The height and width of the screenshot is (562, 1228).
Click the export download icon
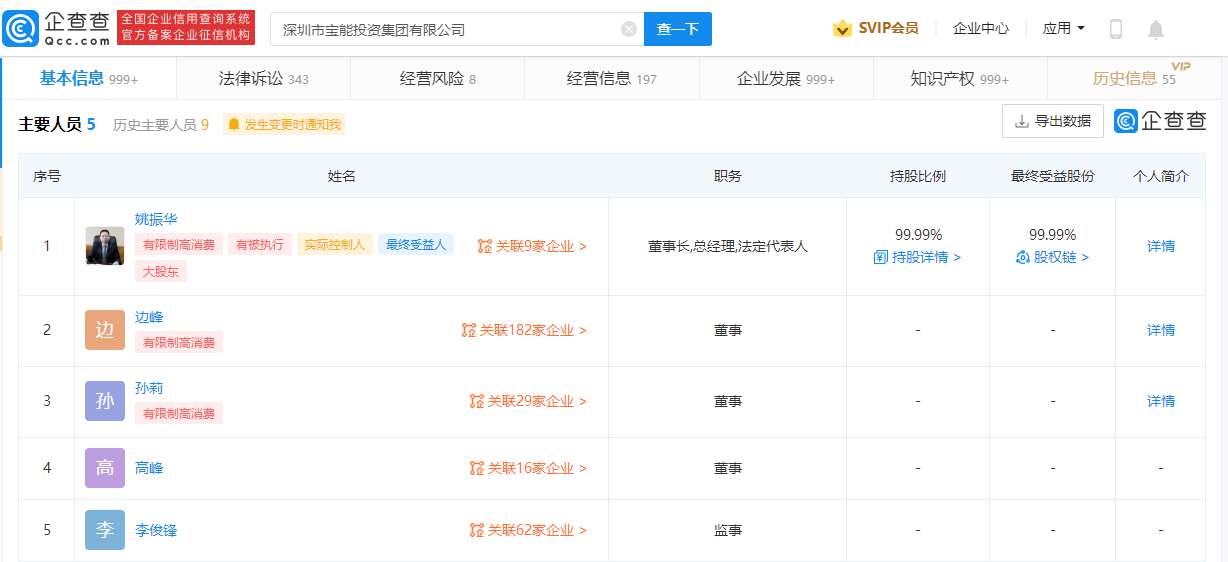click(1021, 121)
